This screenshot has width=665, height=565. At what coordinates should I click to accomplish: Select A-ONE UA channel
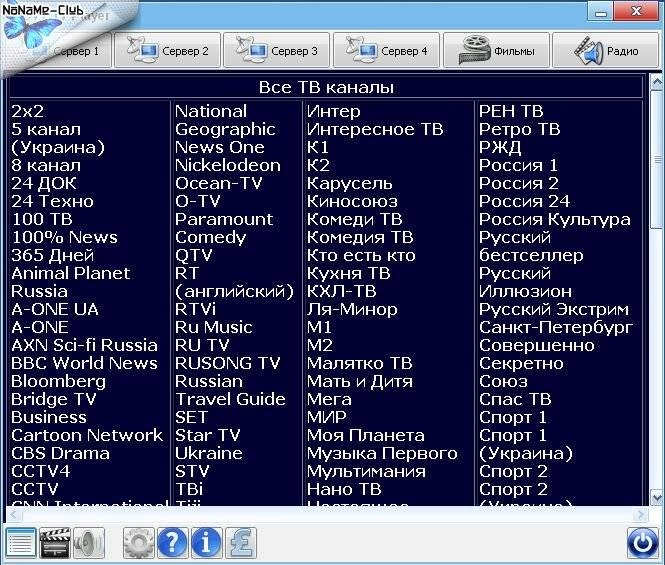click(x=55, y=309)
